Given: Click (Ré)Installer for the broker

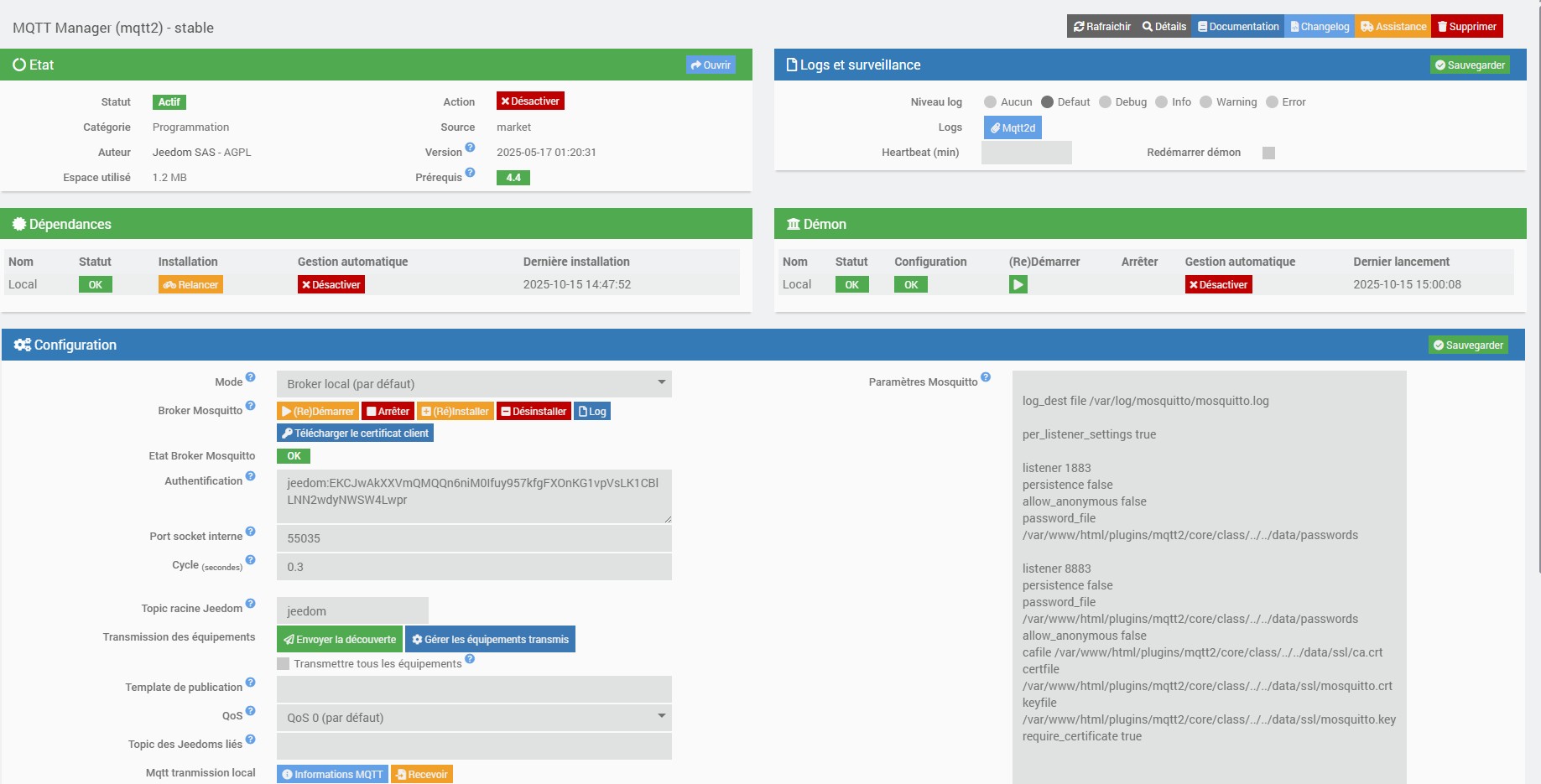Looking at the screenshot, I should click(455, 411).
